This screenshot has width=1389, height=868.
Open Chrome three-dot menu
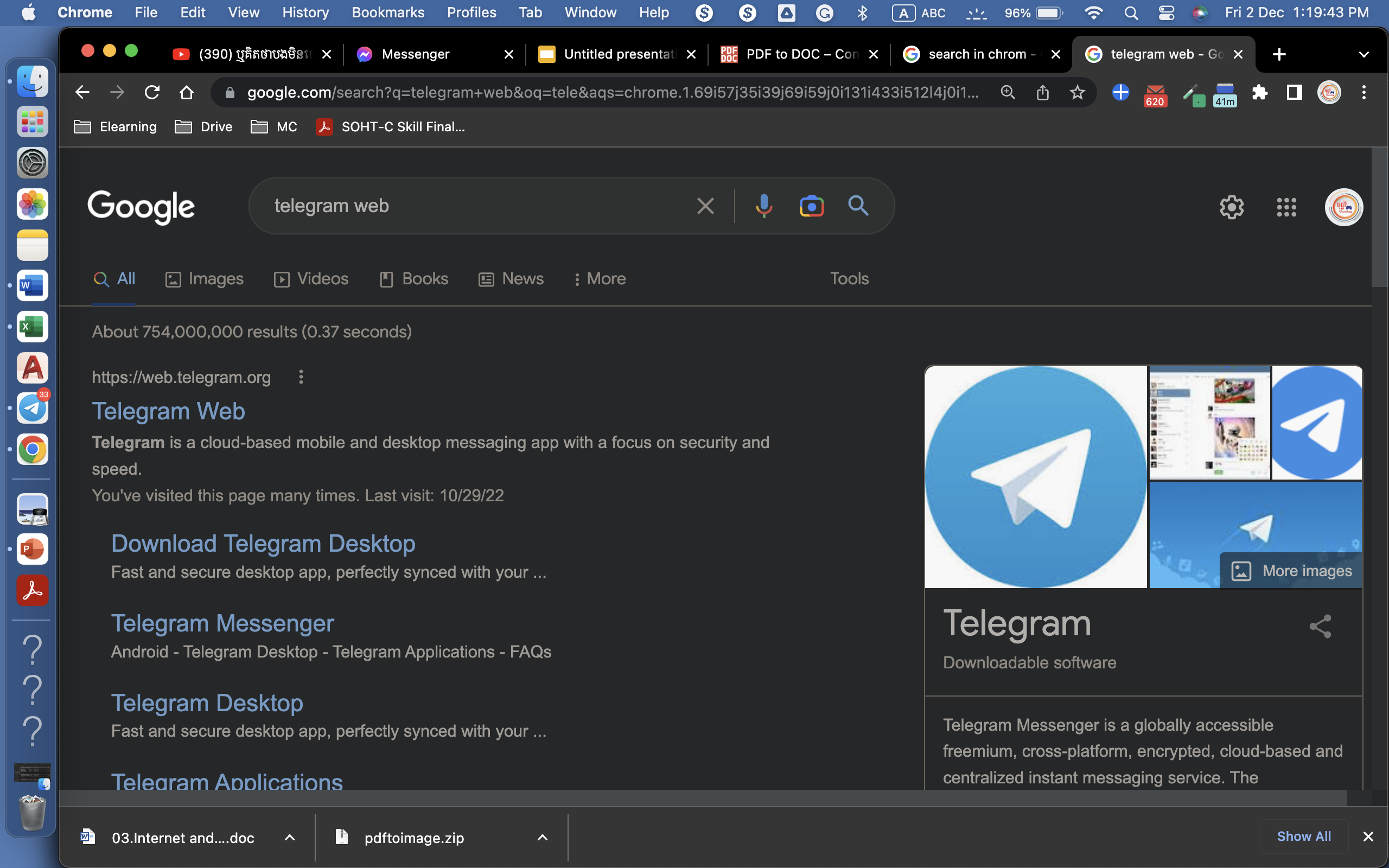(x=1363, y=92)
